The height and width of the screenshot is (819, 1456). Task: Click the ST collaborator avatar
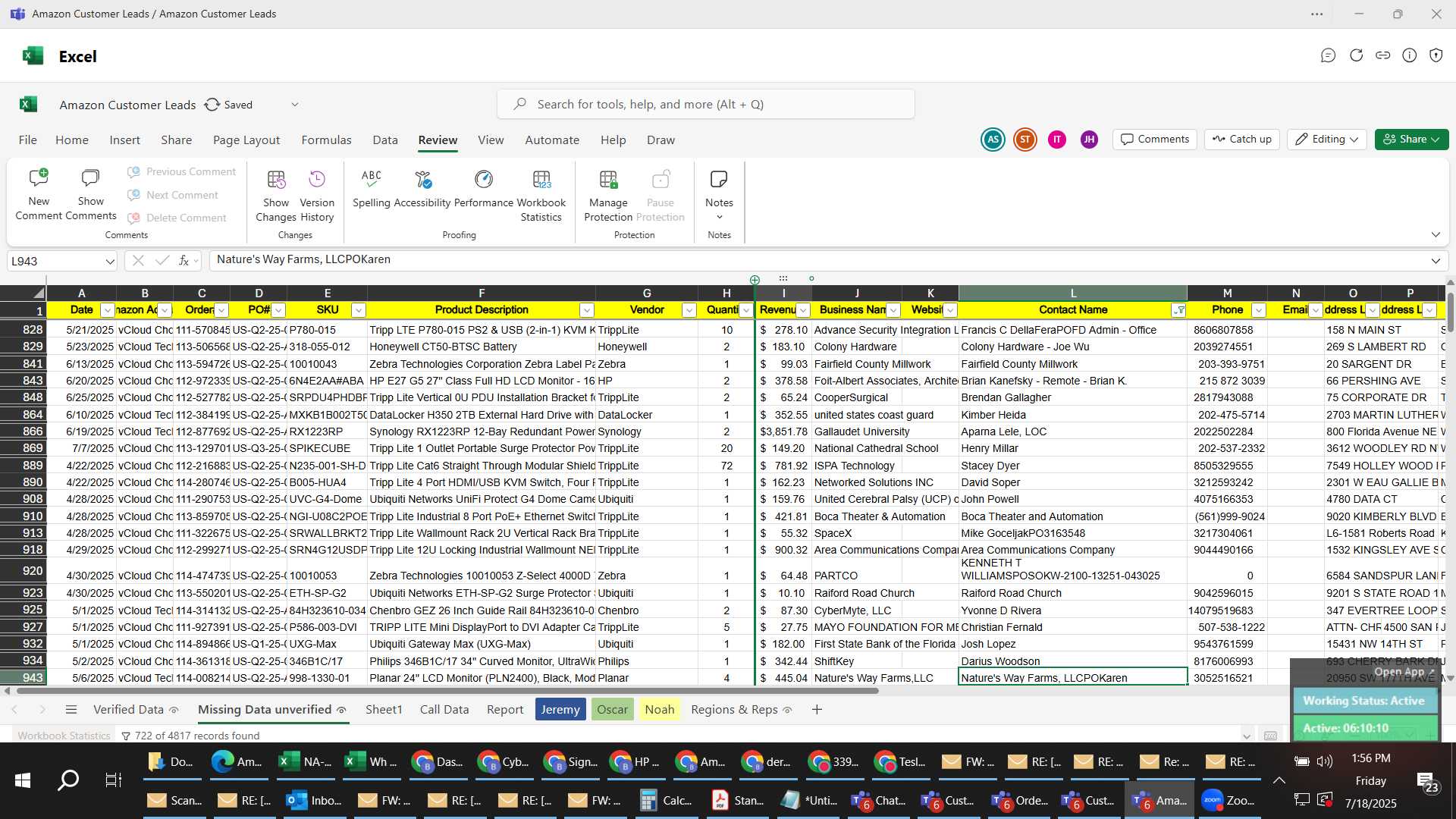[x=1025, y=140]
